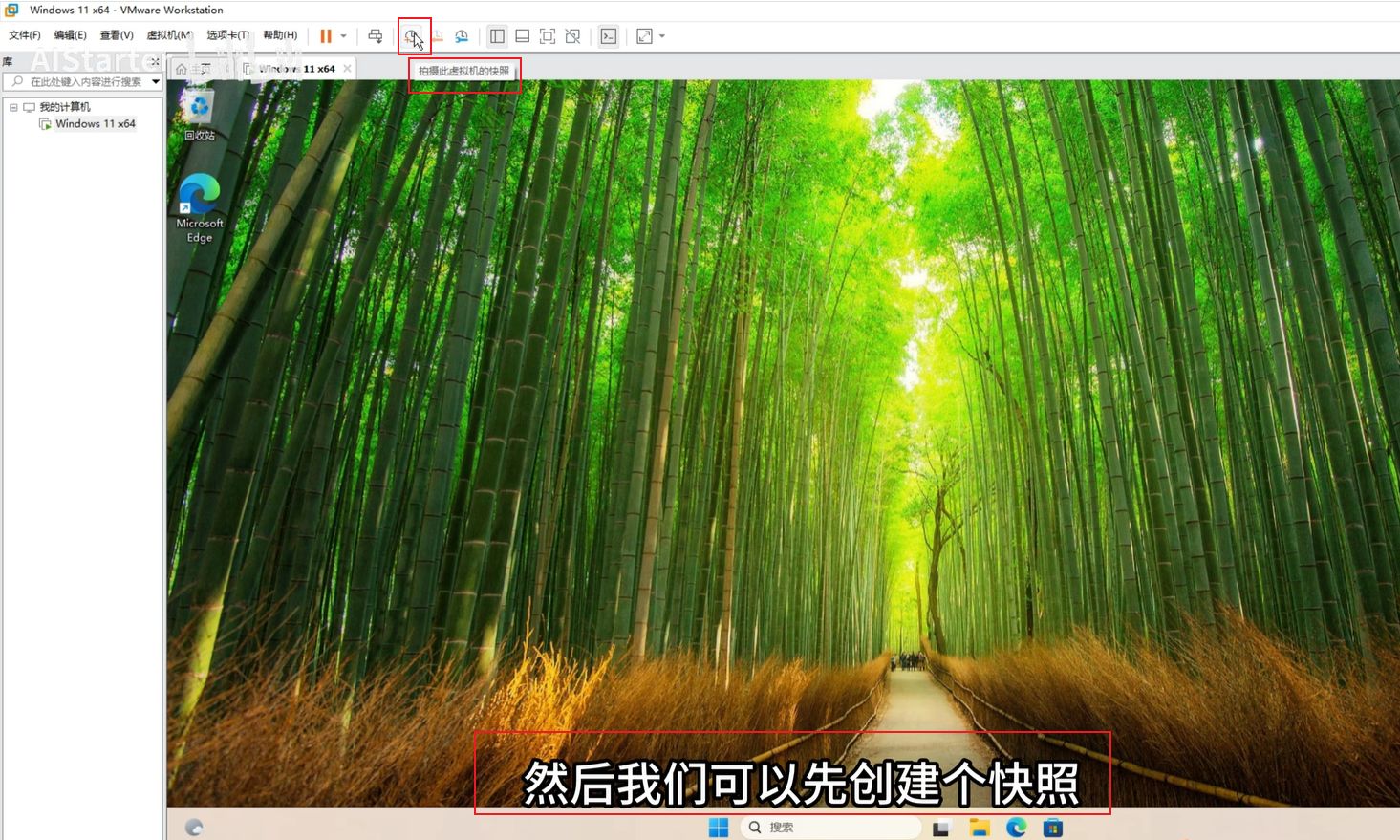
Task: Open the 虚拟机(M) menu
Action: pos(169,35)
